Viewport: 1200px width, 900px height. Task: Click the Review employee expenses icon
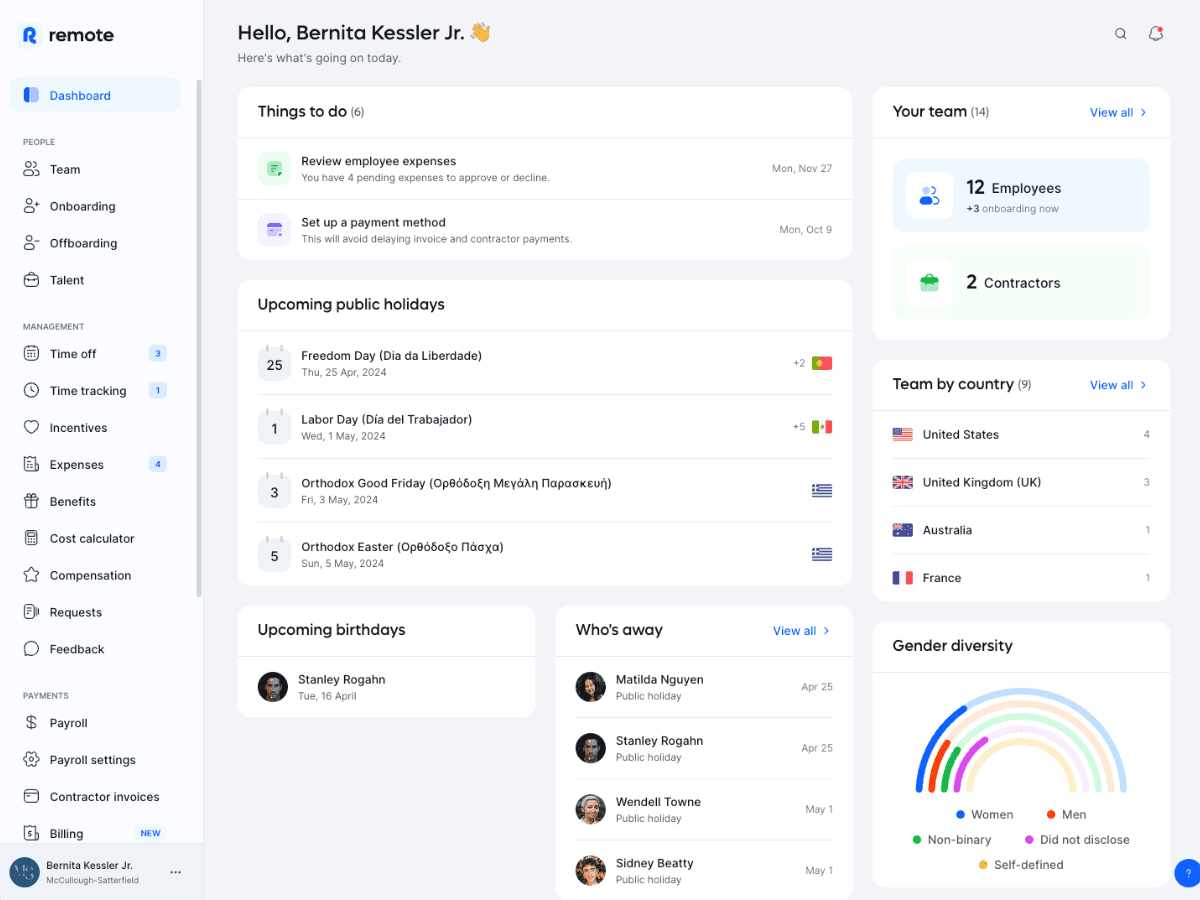pos(274,169)
